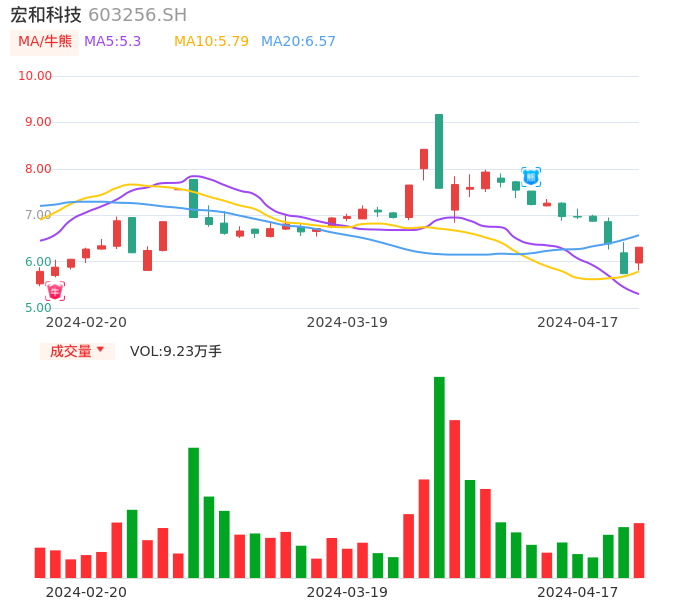686x606 pixels.
Task: Click the 9.00 price axis label
Action: point(38,122)
